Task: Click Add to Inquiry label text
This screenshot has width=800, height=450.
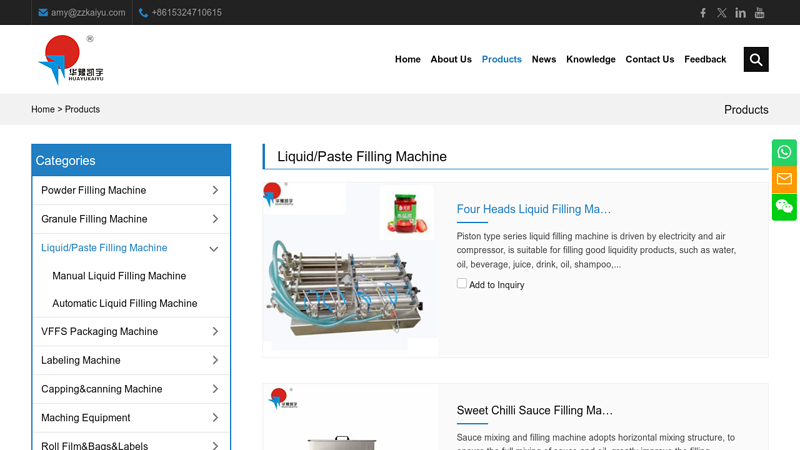Action: [x=496, y=285]
